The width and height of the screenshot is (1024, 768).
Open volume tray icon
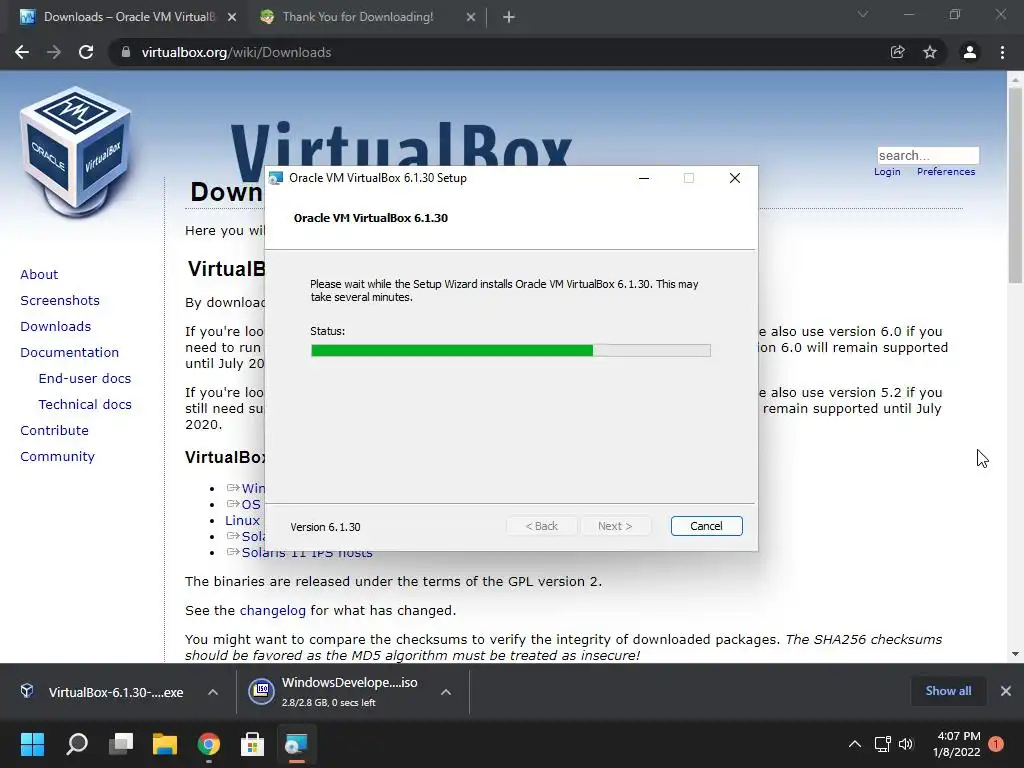pyautogui.click(x=906, y=744)
